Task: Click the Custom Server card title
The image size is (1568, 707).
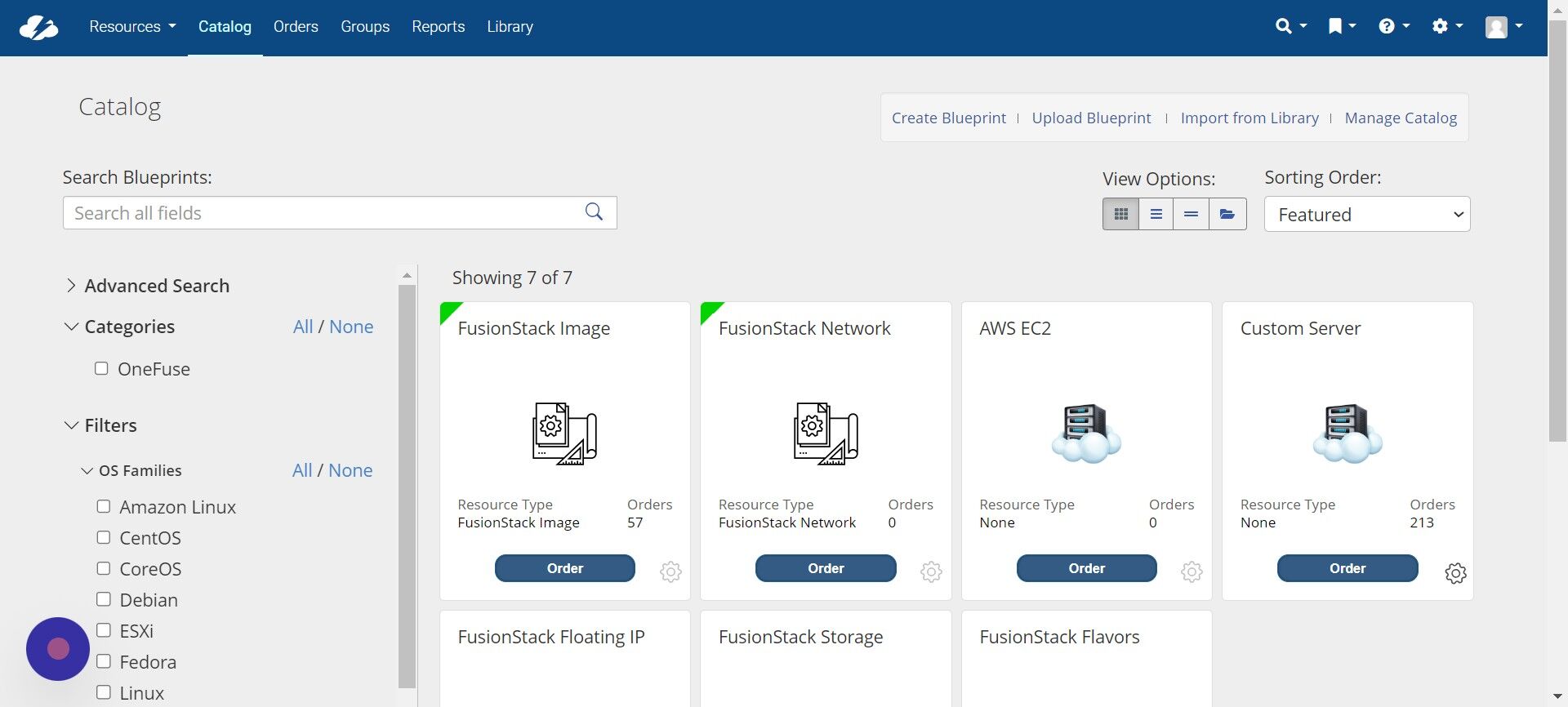Action: 1300,328
